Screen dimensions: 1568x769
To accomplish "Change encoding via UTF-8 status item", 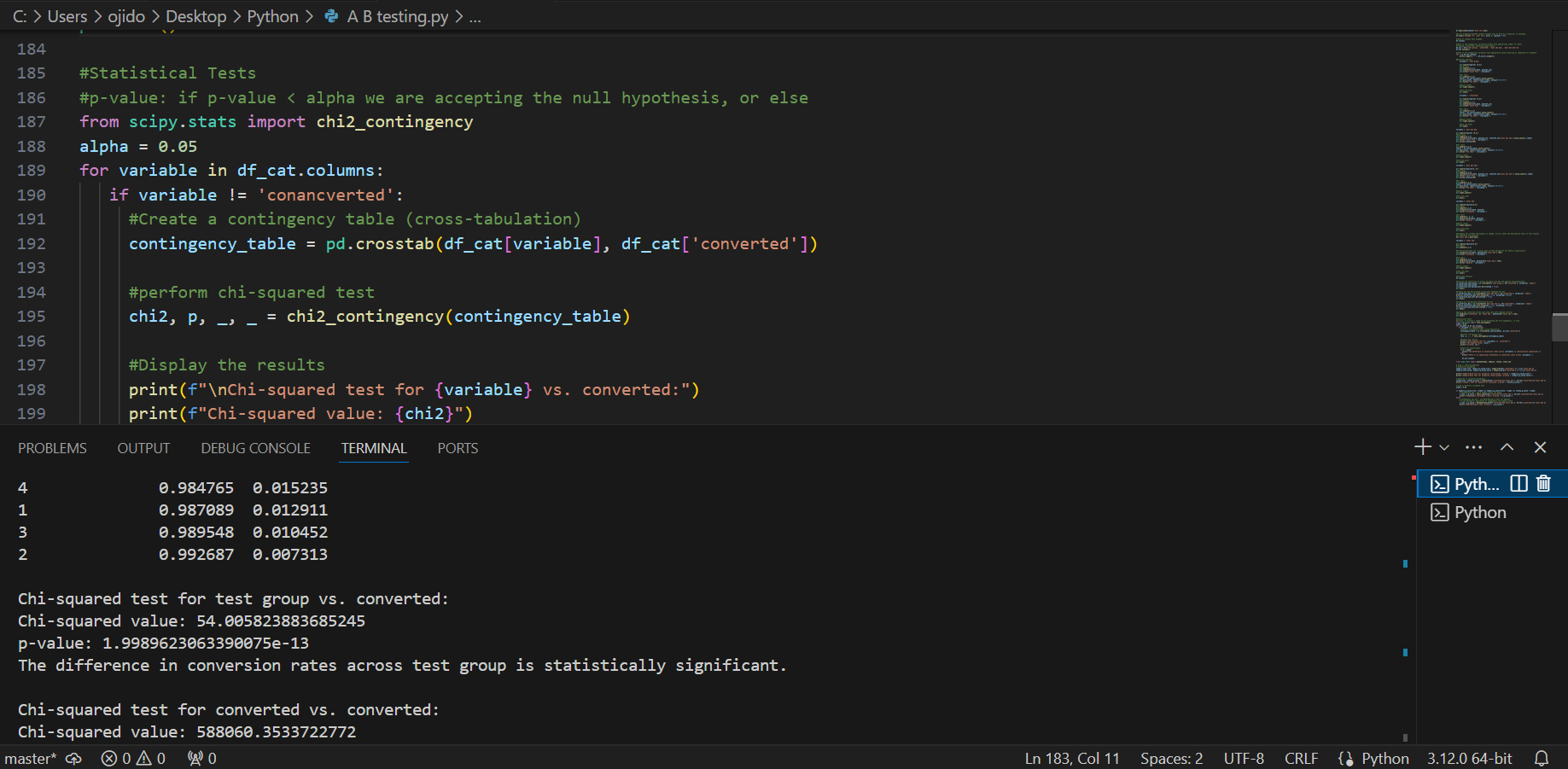I will pos(1244,758).
